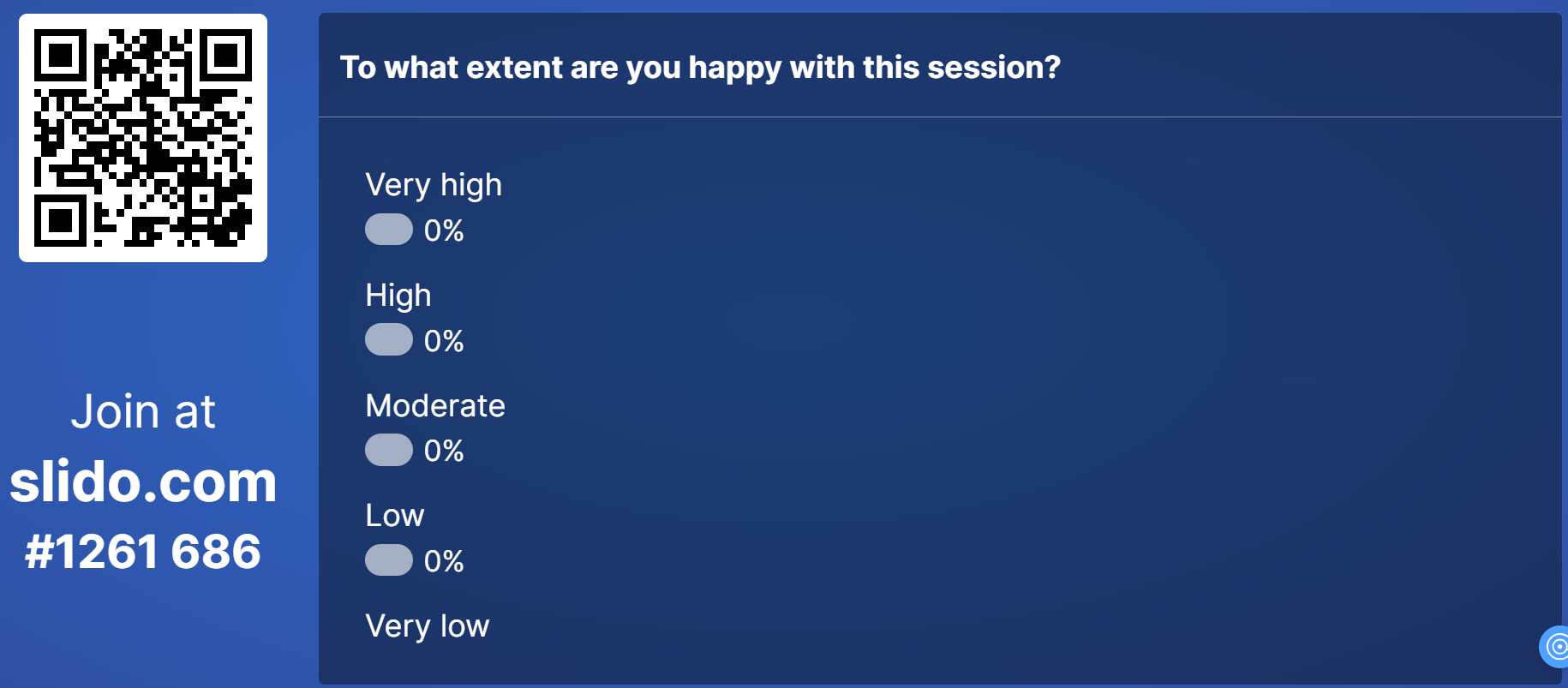Viewport: 1568px width, 688px height.
Task: Click the Very high 0% value
Action: pyautogui.click(x=444, y=230)
